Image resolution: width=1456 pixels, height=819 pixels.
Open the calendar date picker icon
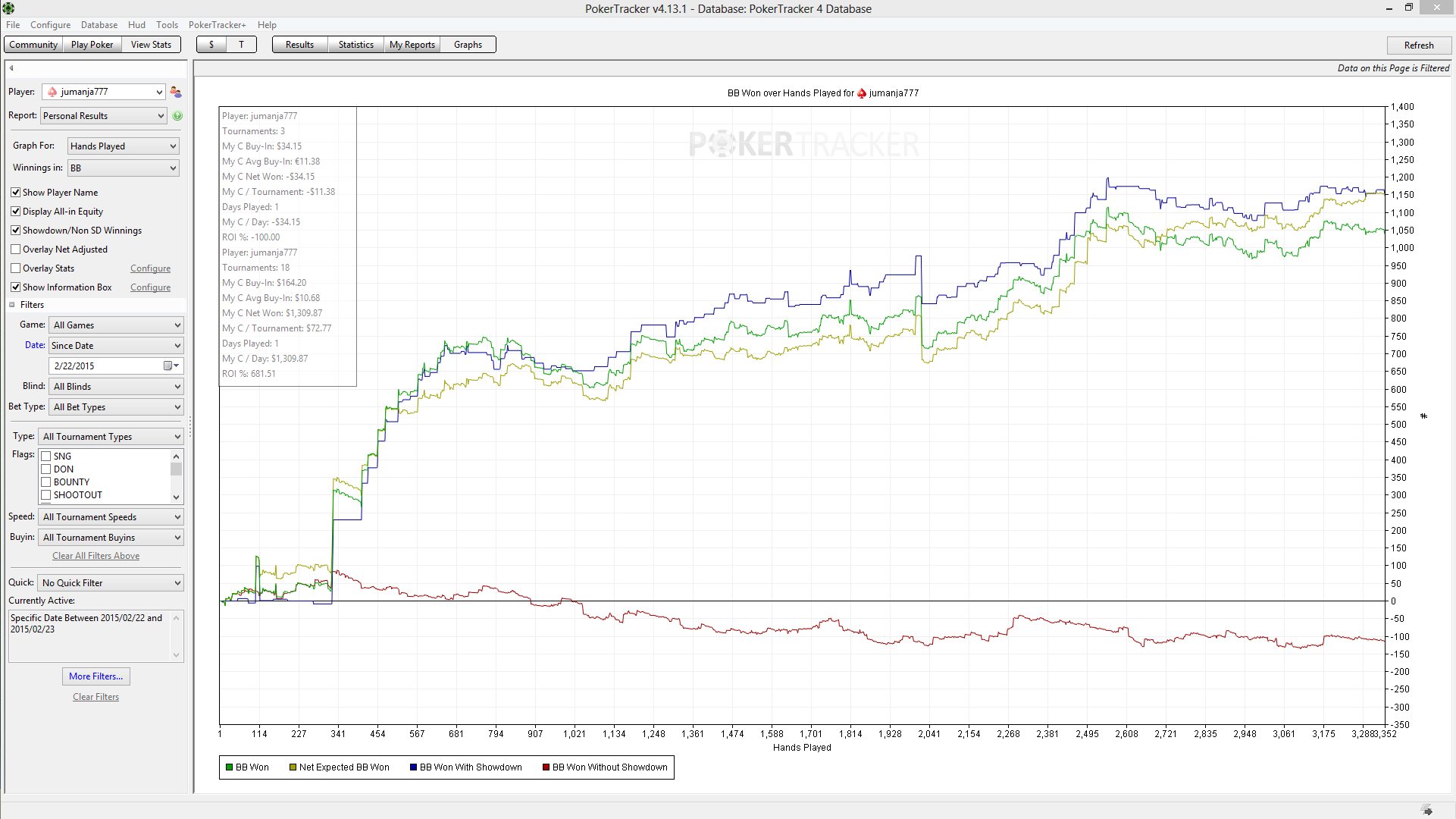pyautogui.click(x=168, y=366)
